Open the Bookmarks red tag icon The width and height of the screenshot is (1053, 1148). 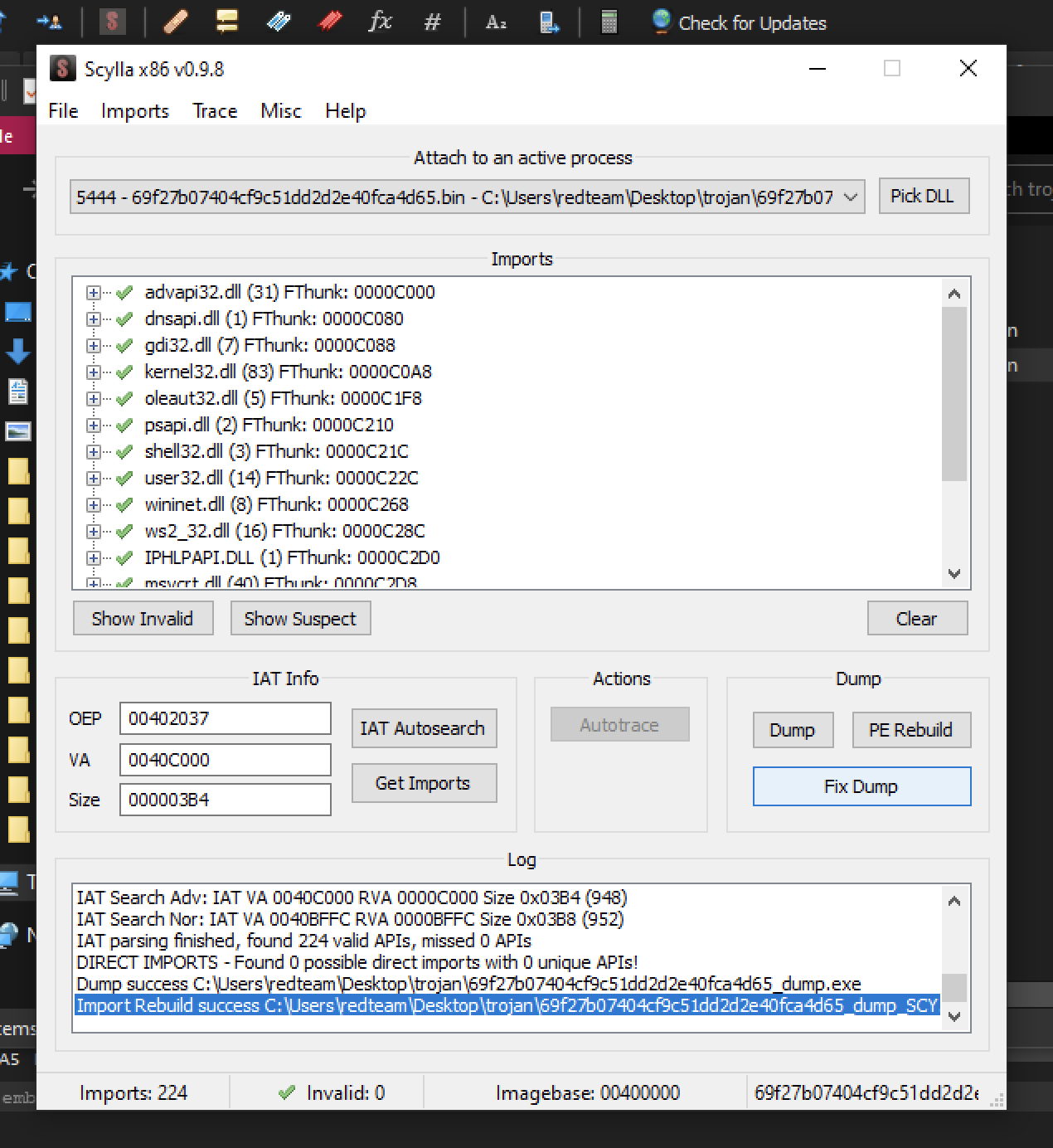330,22
